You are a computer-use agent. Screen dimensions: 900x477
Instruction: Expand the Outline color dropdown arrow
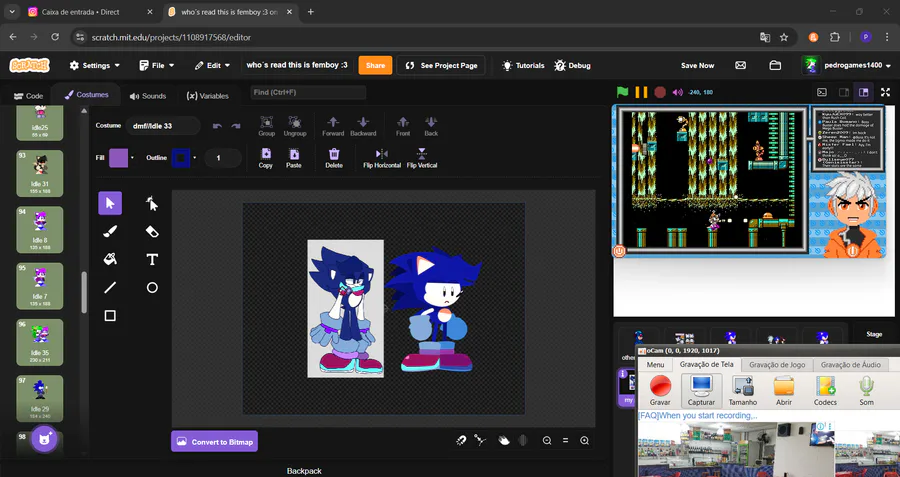(195, 157)
